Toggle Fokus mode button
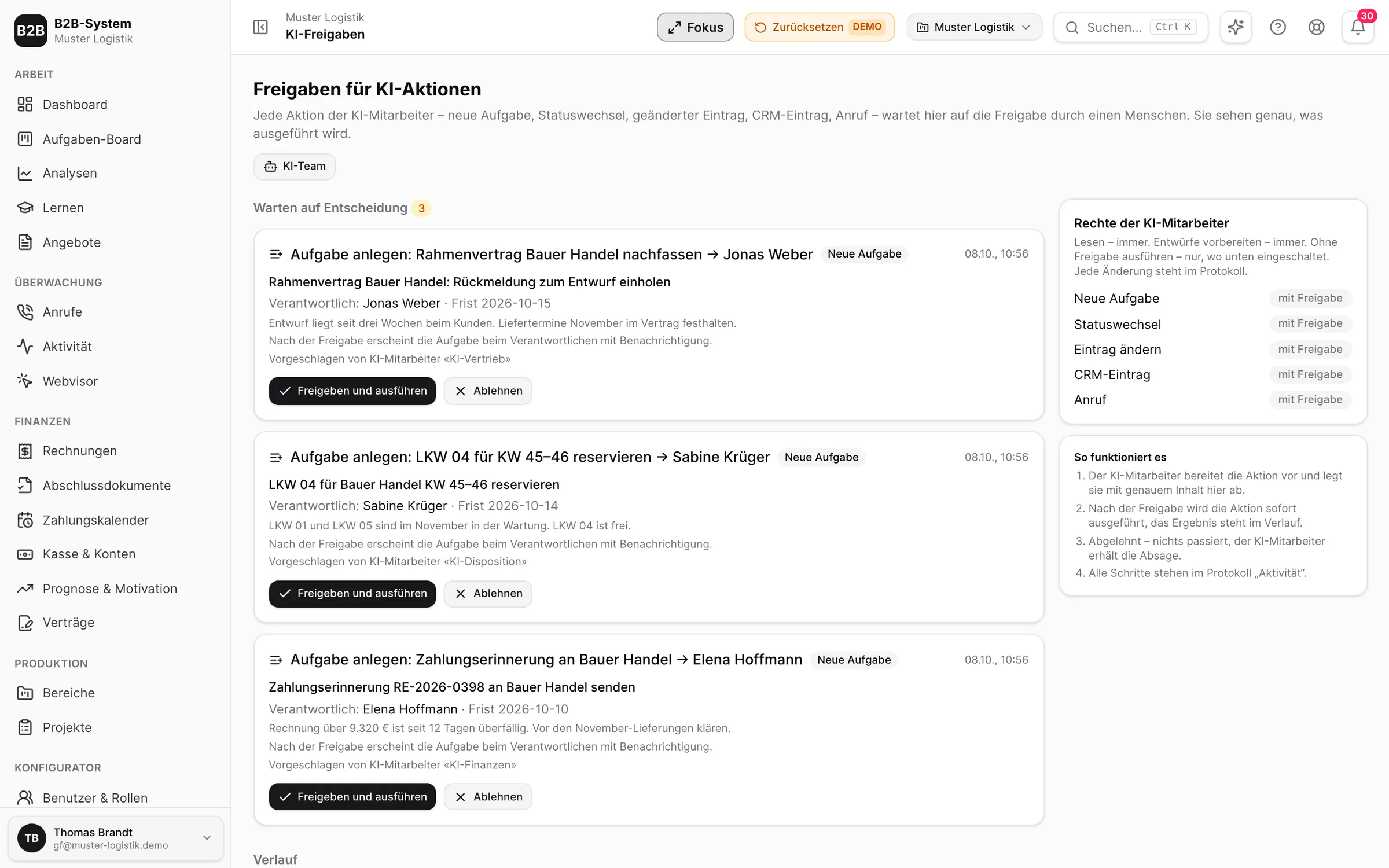This screenshot has height=868, width=1389. [x=695, y=27]
